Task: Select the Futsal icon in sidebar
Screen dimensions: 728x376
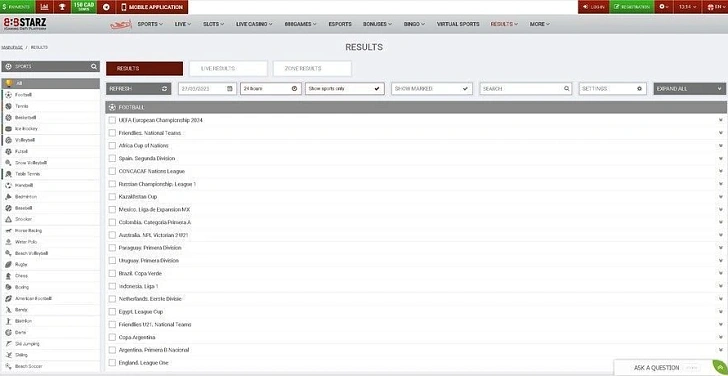Action: click(8, 151)
